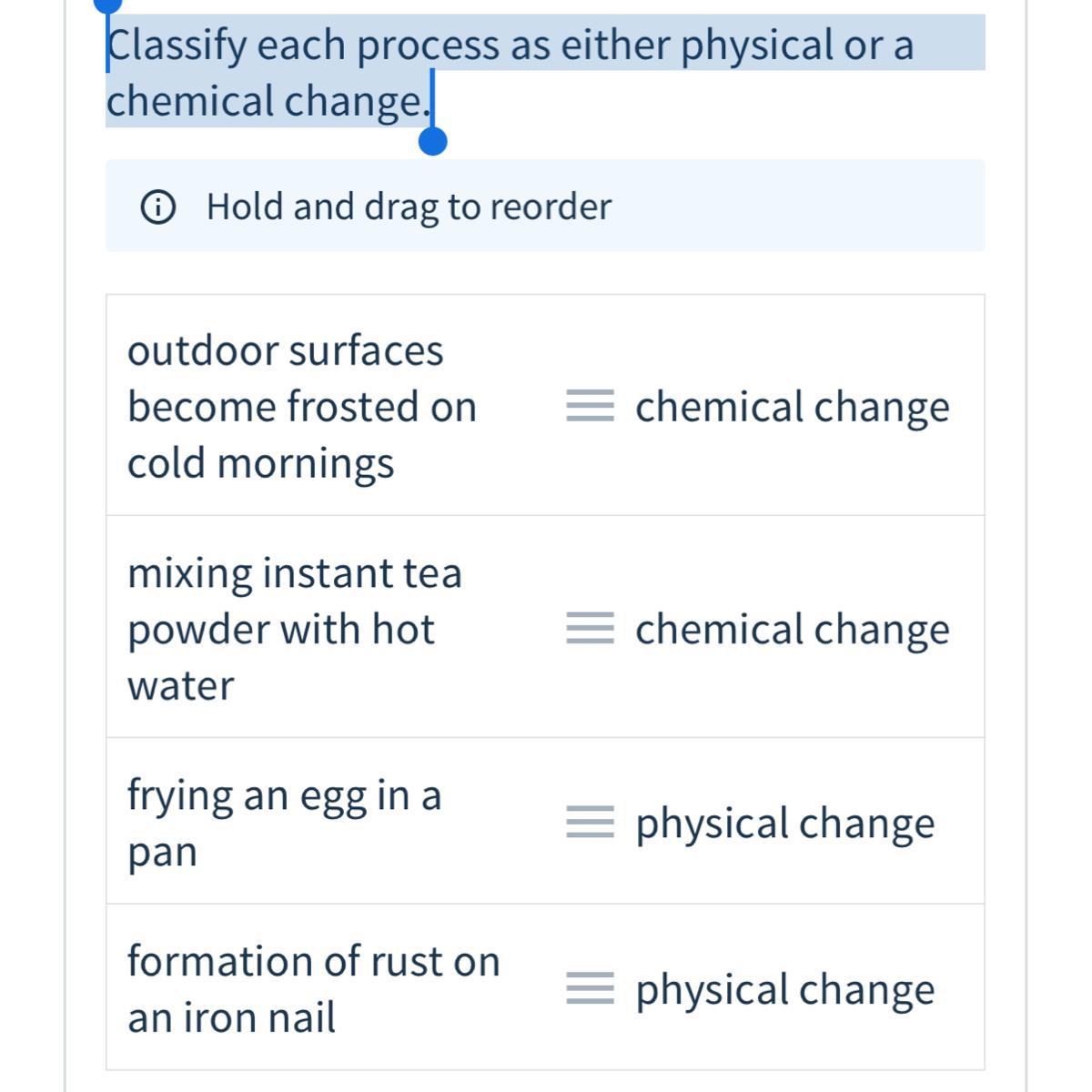
Task: Tap the top text selection handle
Action: tap(108, 5)
